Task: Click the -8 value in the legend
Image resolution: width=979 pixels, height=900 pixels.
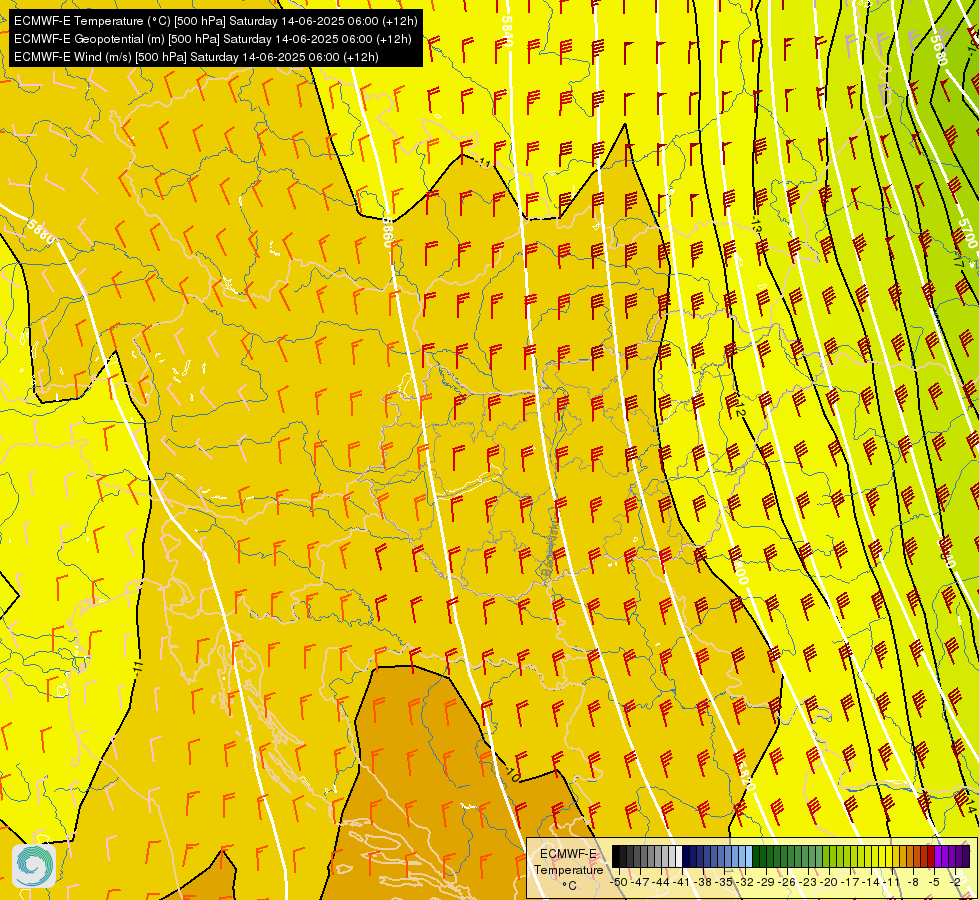Action: coord(914,881)
